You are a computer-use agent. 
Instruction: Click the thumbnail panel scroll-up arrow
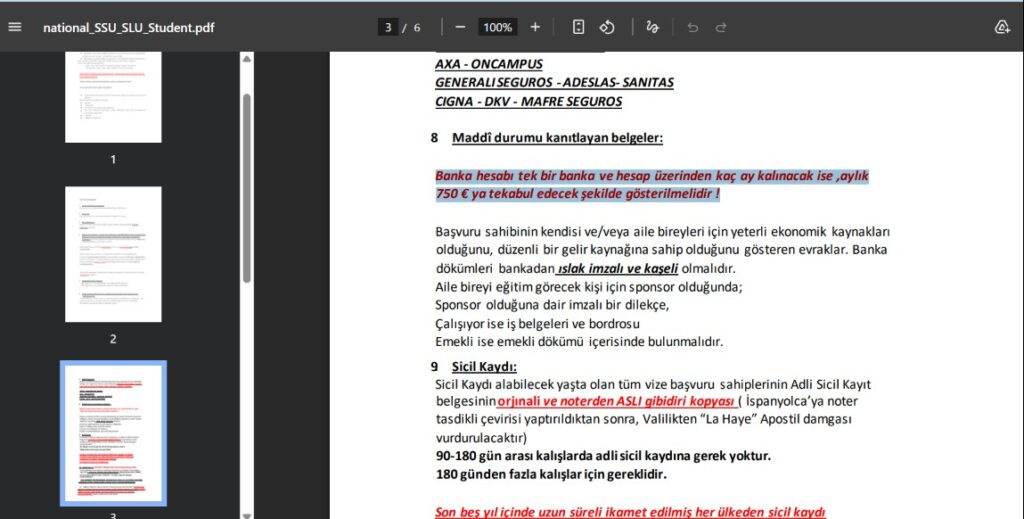point(247,59)
